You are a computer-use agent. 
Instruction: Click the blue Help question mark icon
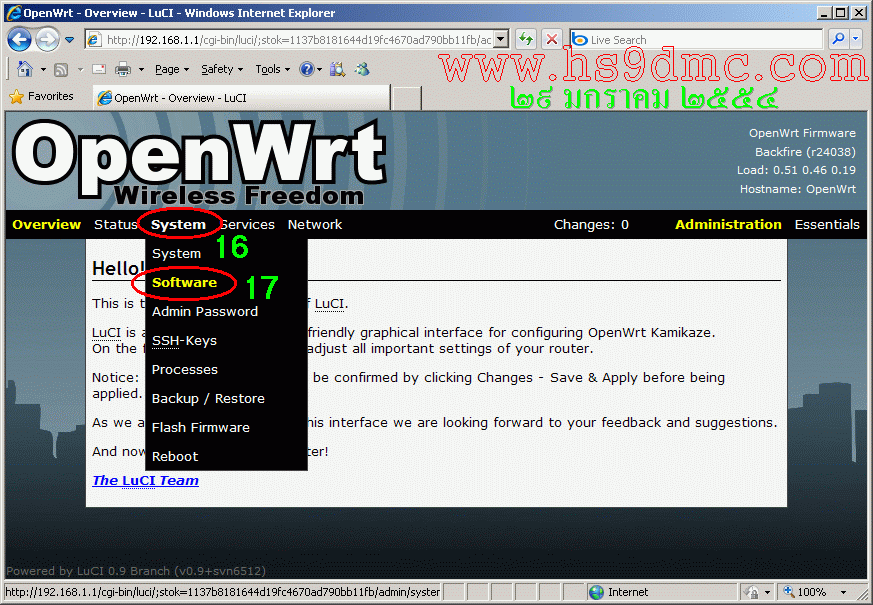[306, 69]
